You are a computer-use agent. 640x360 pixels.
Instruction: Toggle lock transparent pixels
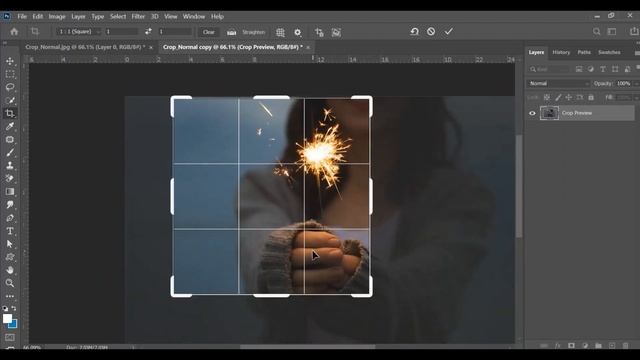547,98
